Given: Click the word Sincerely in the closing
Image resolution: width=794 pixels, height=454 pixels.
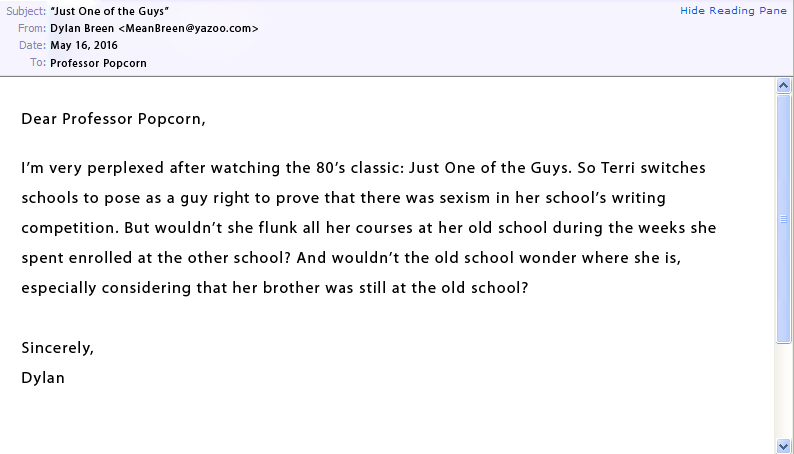Looking at the screenshot, I should point(57,348).
